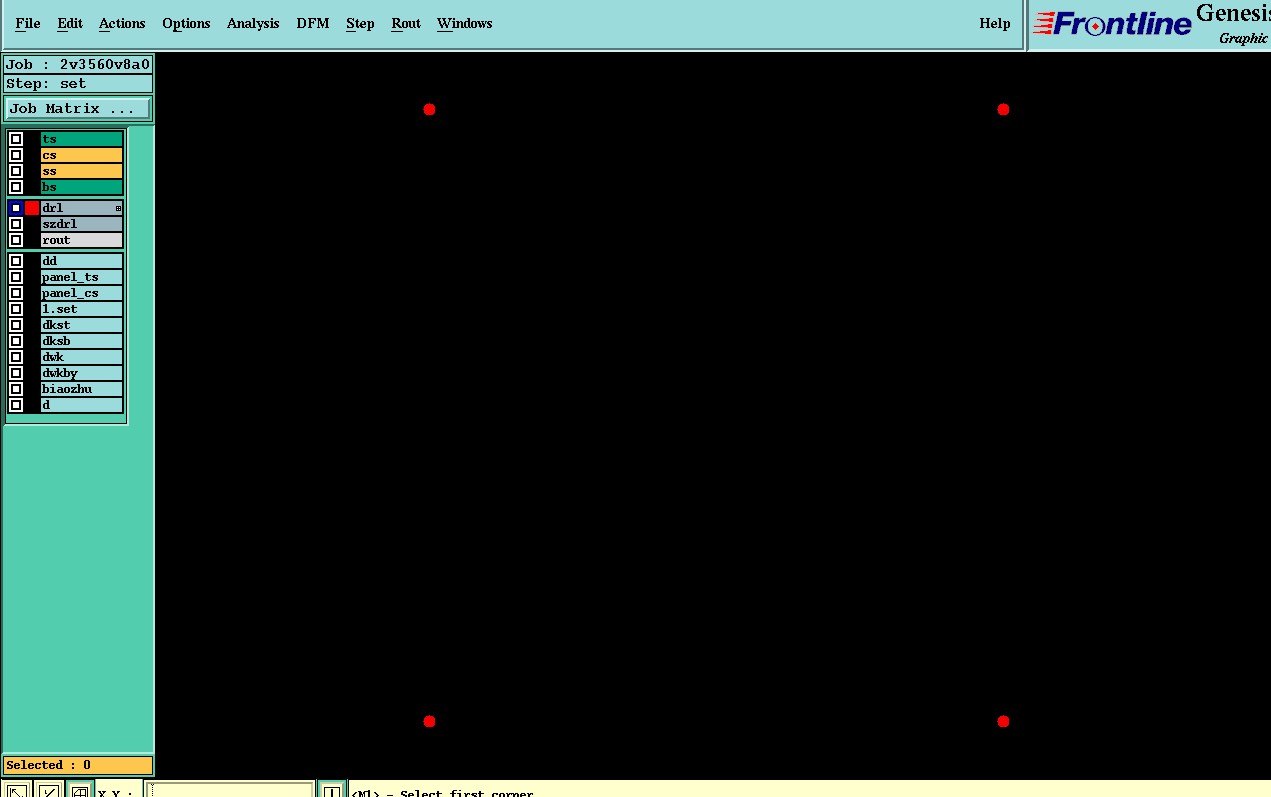Select the dwkby layer name
Screen dimensions: 1271x797
tap(82, 373)
